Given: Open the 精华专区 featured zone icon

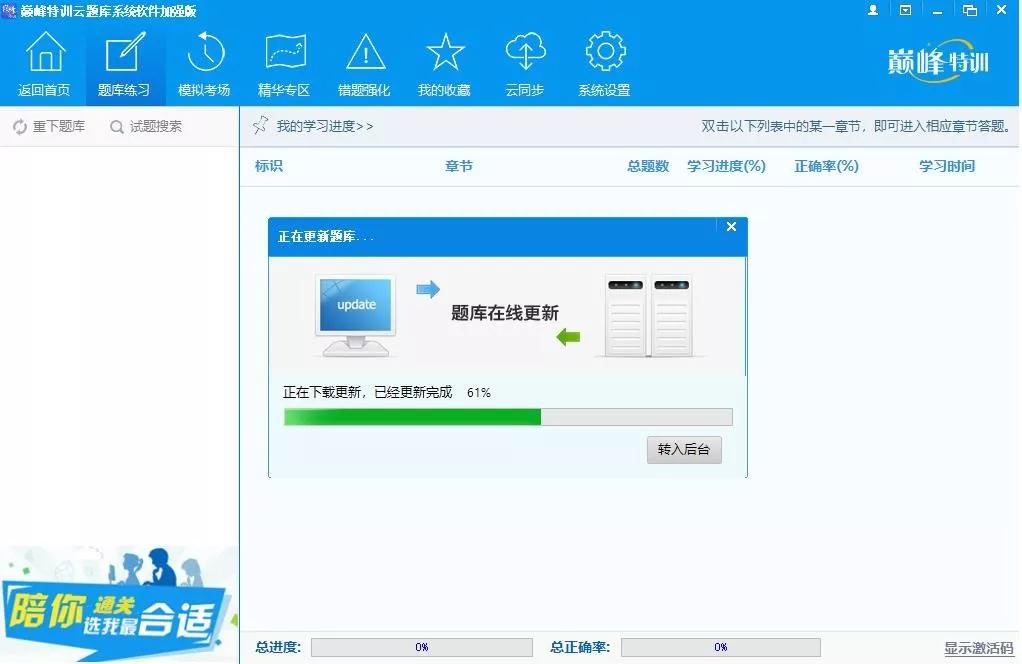Looking at the screenshot, I should (x=285, y=62).
